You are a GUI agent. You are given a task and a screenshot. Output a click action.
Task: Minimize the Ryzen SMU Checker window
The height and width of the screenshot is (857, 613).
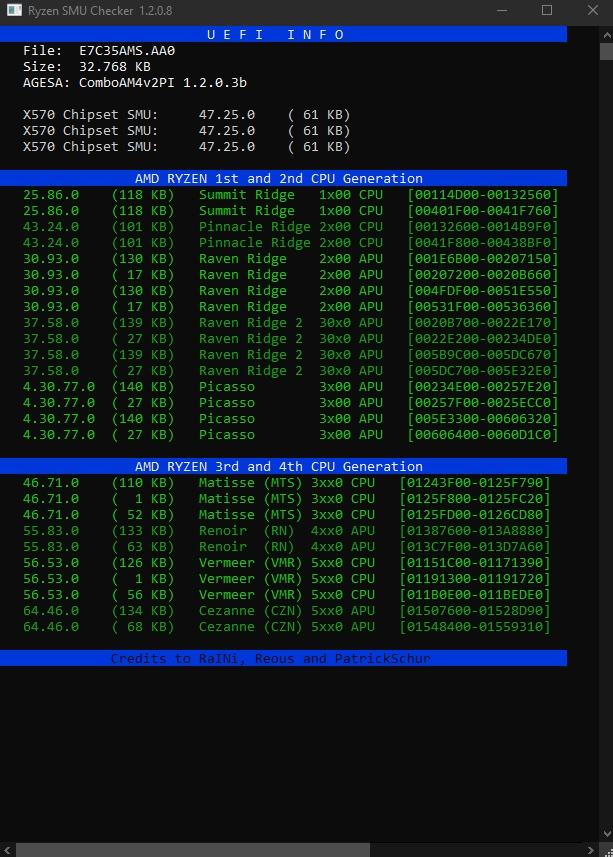502,10
